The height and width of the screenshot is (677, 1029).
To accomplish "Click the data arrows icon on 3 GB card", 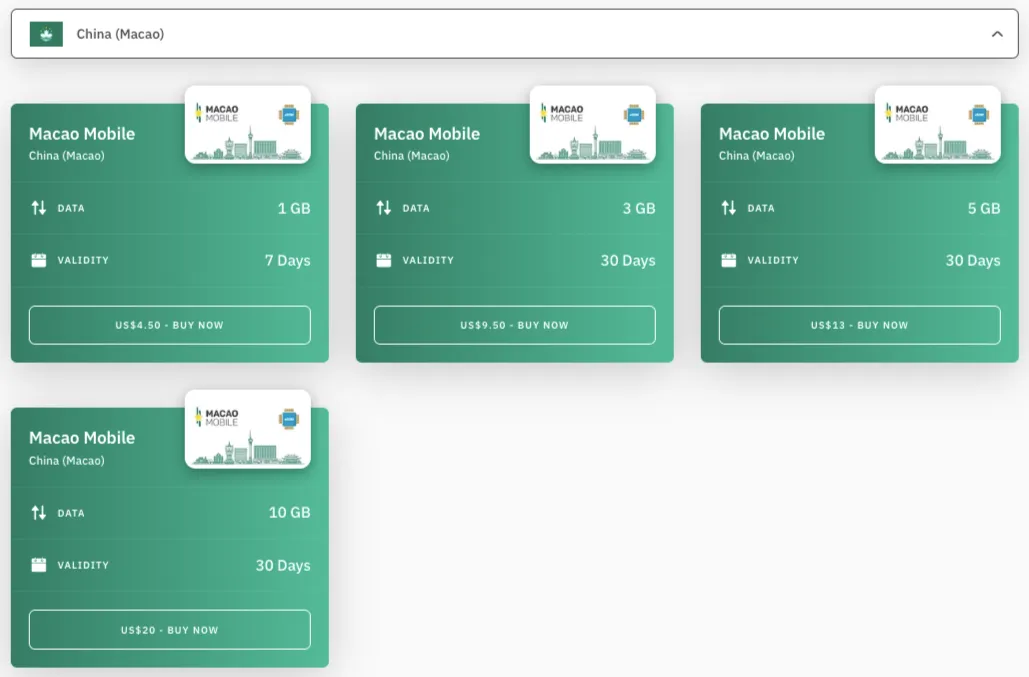I will pyautogui.click(x=384, y=208).
